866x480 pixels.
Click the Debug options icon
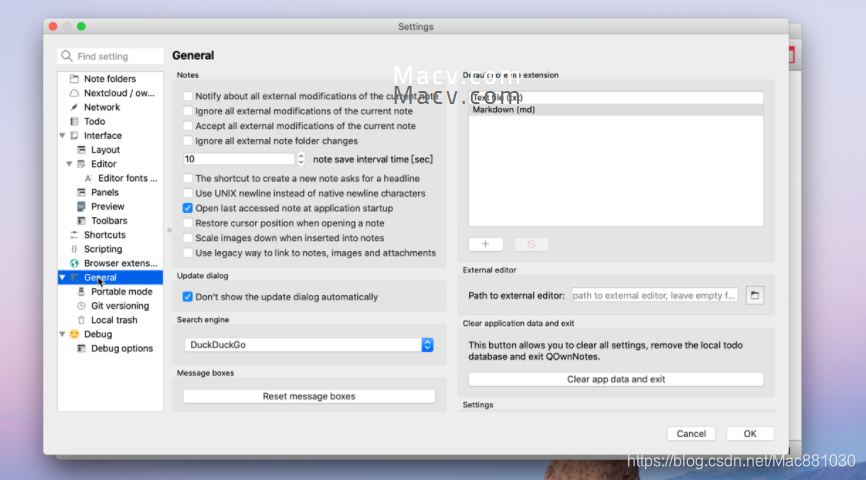(x=81, y=349)
